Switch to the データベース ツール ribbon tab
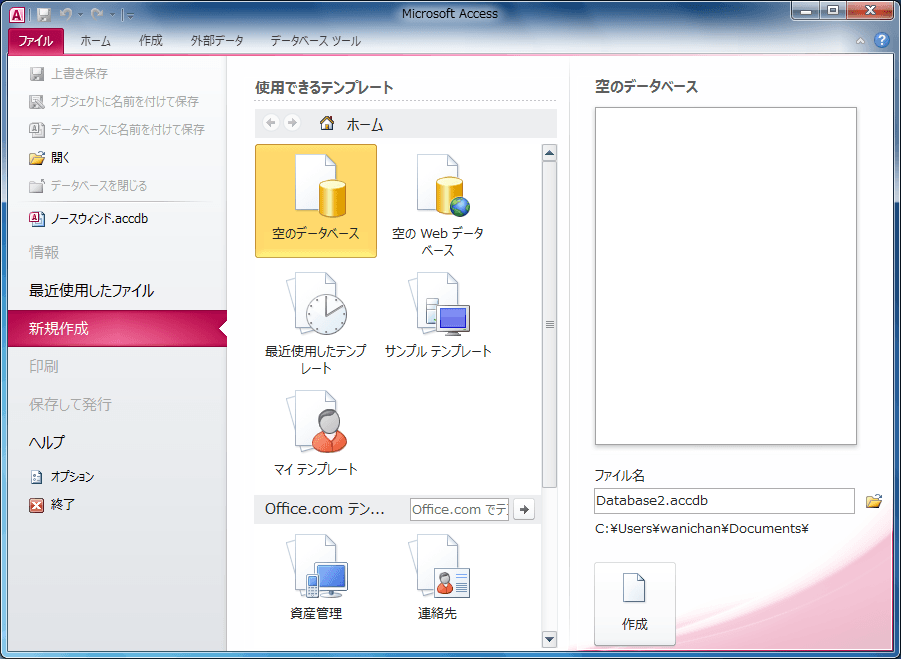 (x=315, y=41)
